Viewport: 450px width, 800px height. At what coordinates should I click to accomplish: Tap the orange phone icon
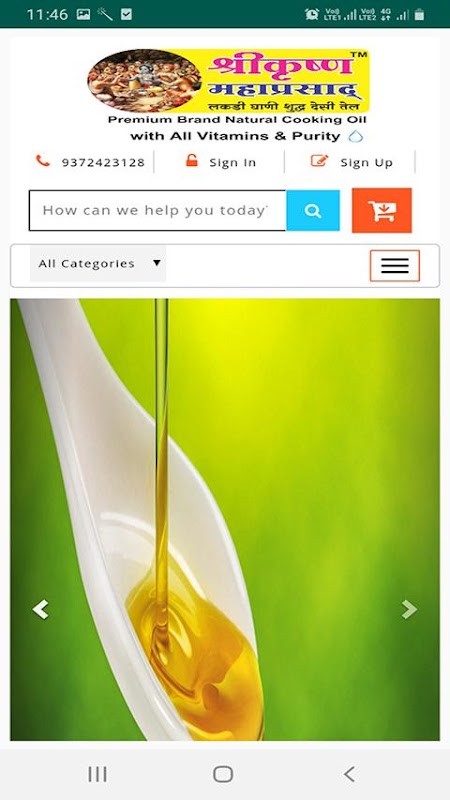point(43,161)
